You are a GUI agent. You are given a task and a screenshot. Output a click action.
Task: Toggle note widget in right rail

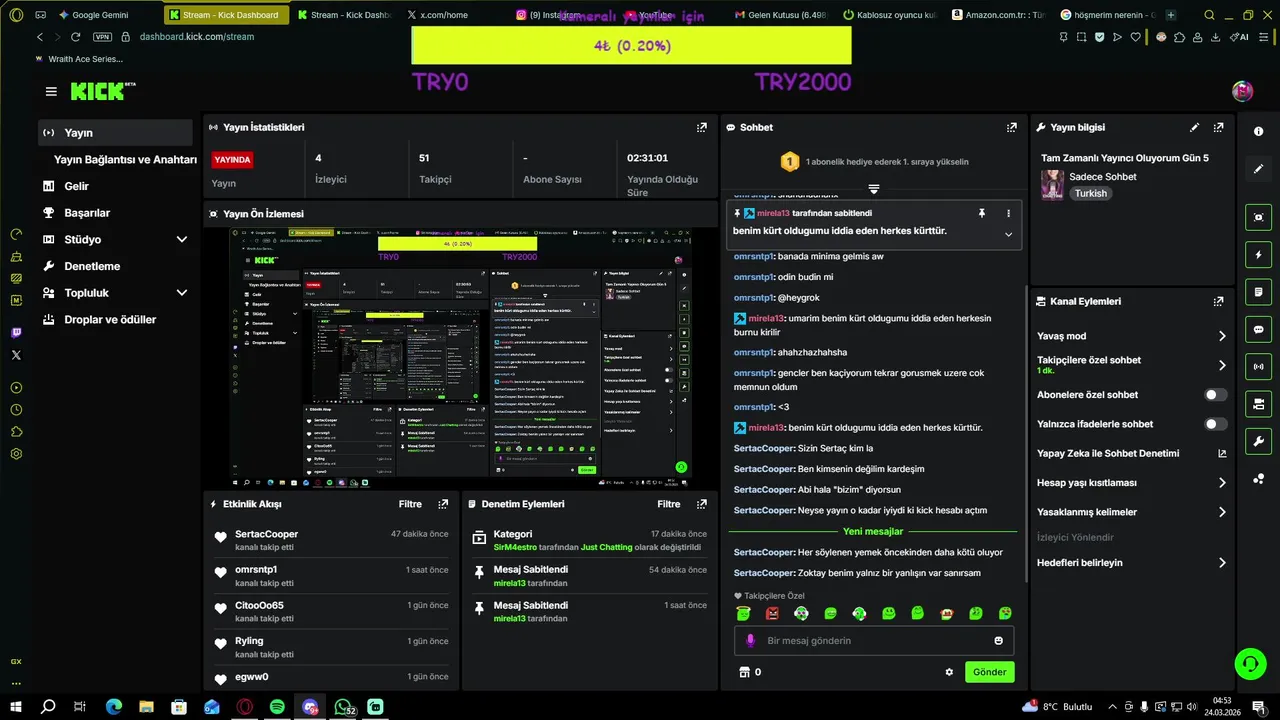(x=1258, y=292)
